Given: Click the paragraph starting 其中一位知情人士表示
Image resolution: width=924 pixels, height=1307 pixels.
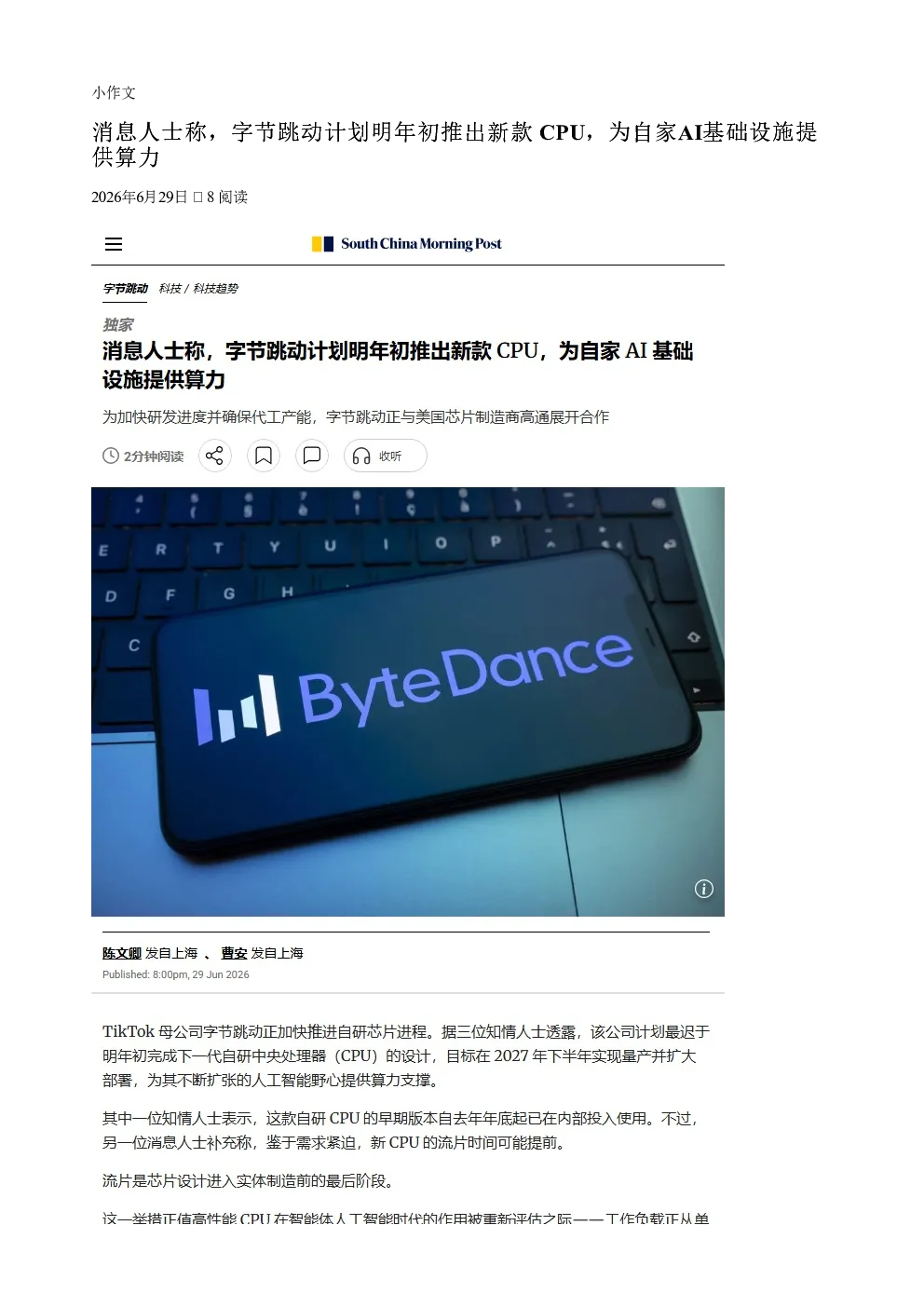Looking at the screenshot, I should tap(401, 1130).
